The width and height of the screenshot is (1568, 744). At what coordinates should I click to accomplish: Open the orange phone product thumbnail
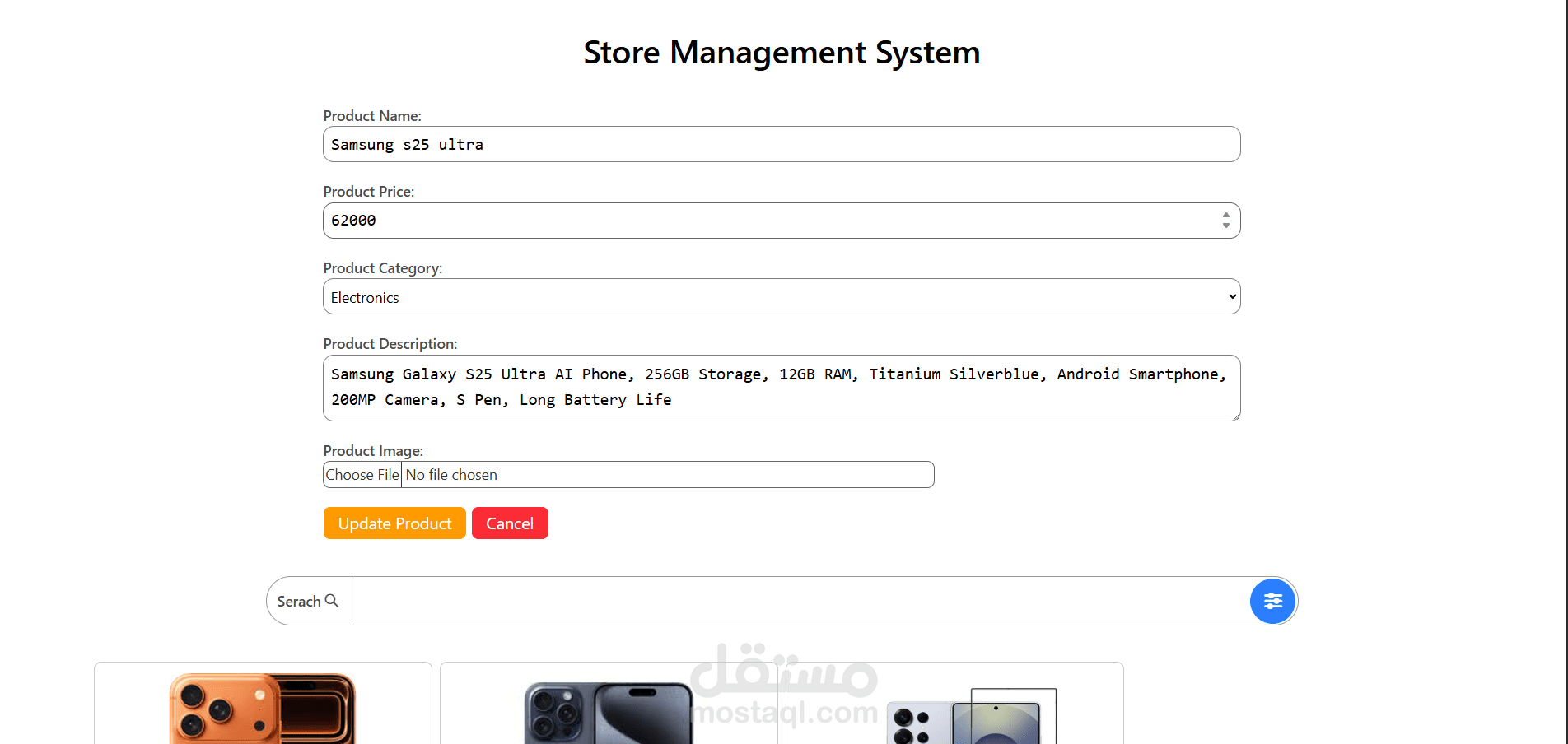[x=263, y=709]
